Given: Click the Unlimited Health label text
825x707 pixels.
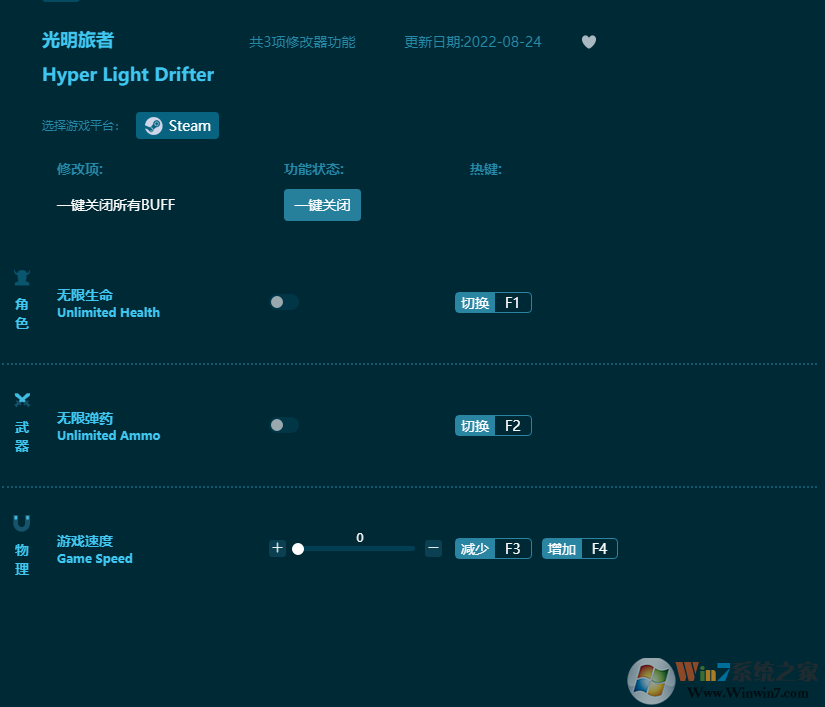Looking at the screenshot, I should pyautogui.click(x=108, y=312).
